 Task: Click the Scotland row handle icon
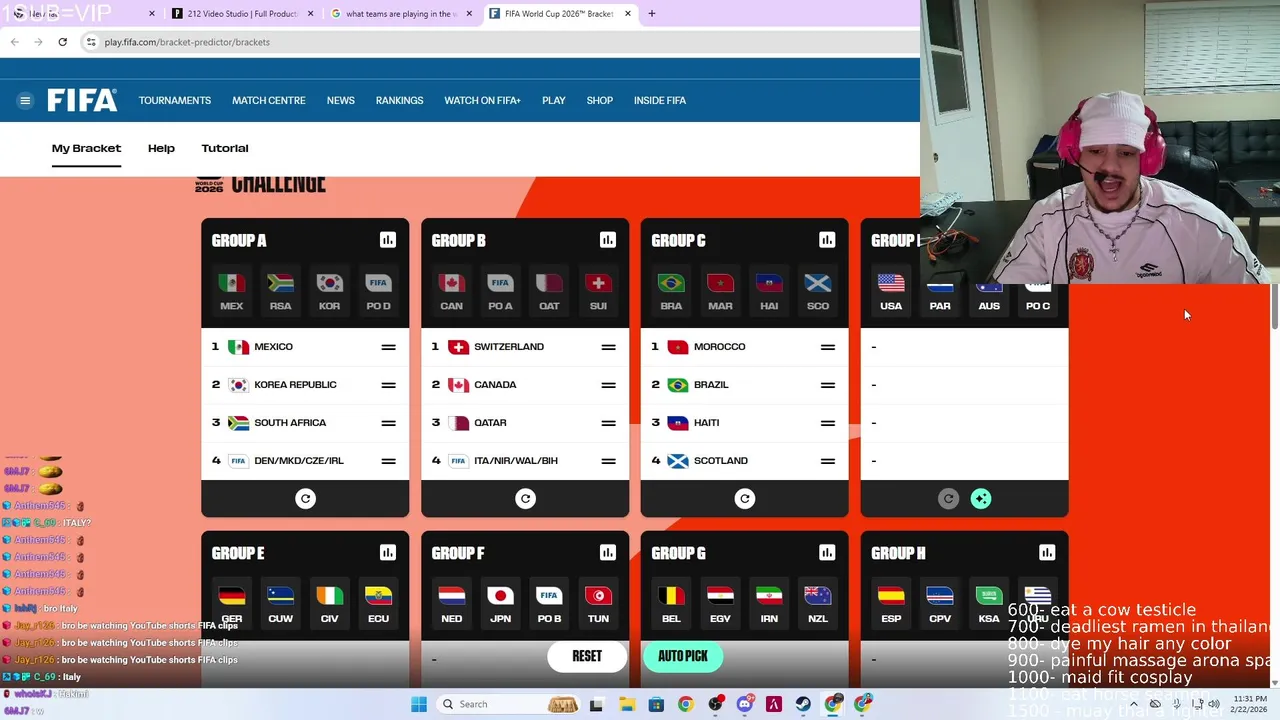(828, 461)
